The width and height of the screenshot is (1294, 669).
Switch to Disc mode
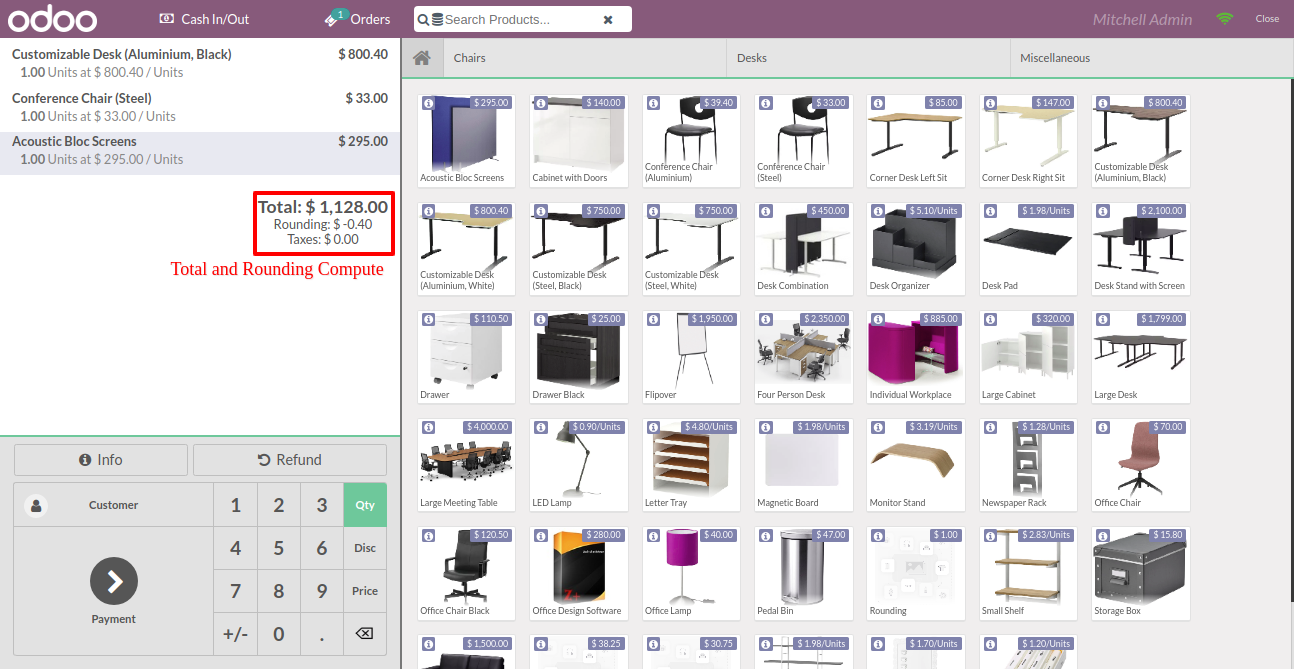(x=365, y=548)
